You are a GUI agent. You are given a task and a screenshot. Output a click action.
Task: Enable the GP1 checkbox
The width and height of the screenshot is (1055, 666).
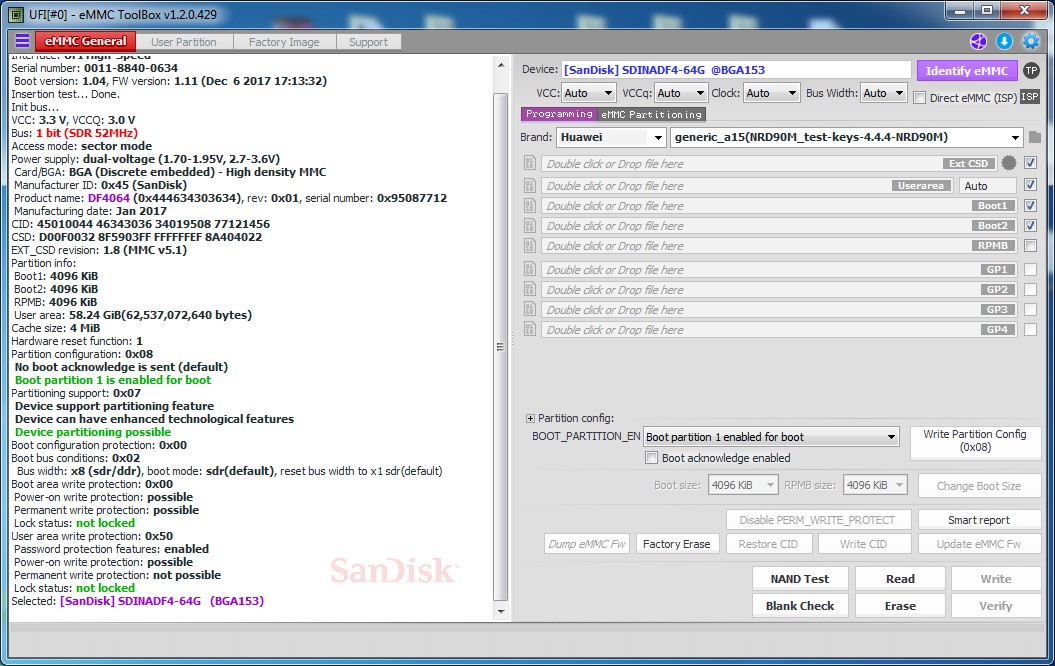tap(1030, 269)
